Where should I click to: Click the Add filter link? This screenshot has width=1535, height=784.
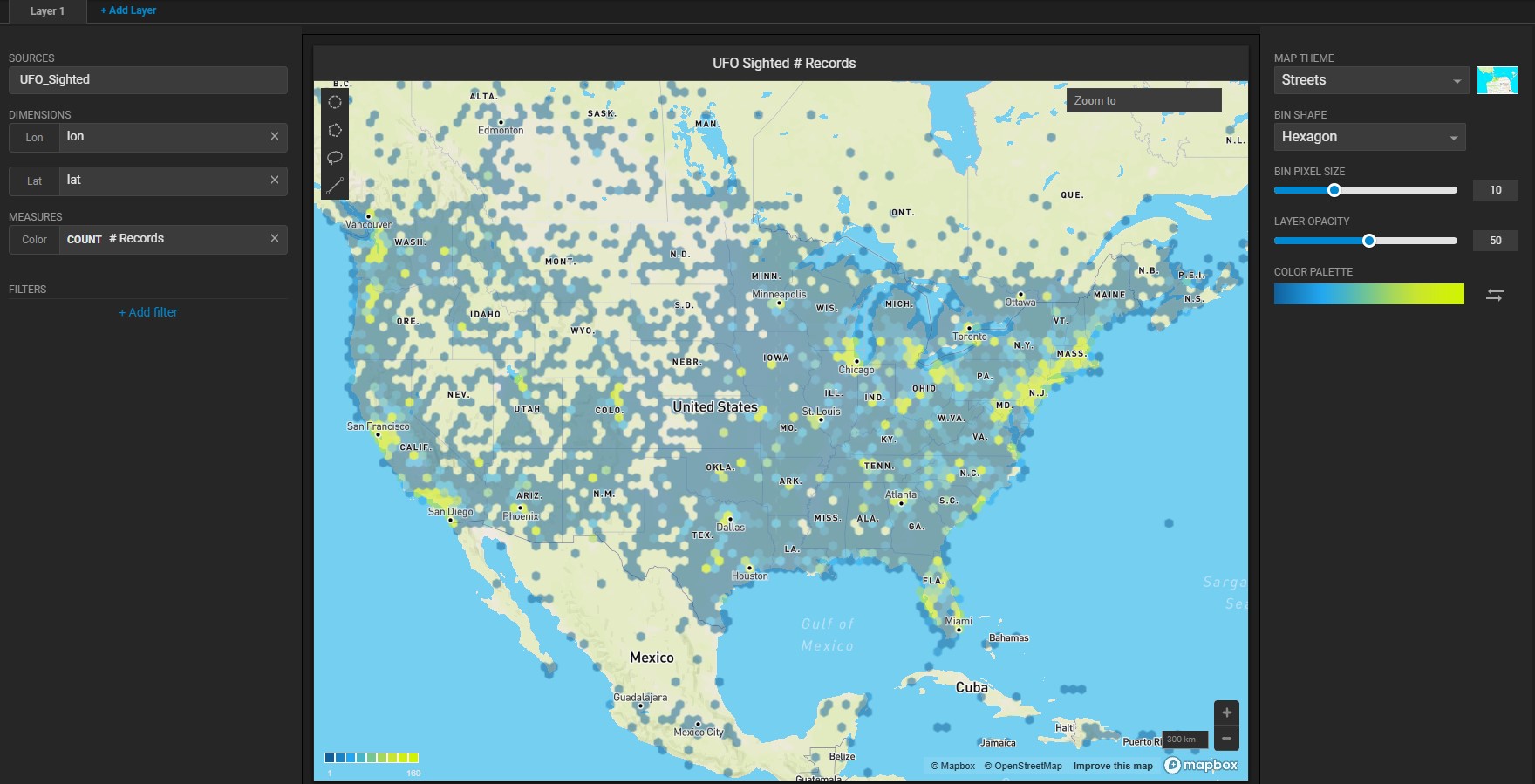click(148, 312)
